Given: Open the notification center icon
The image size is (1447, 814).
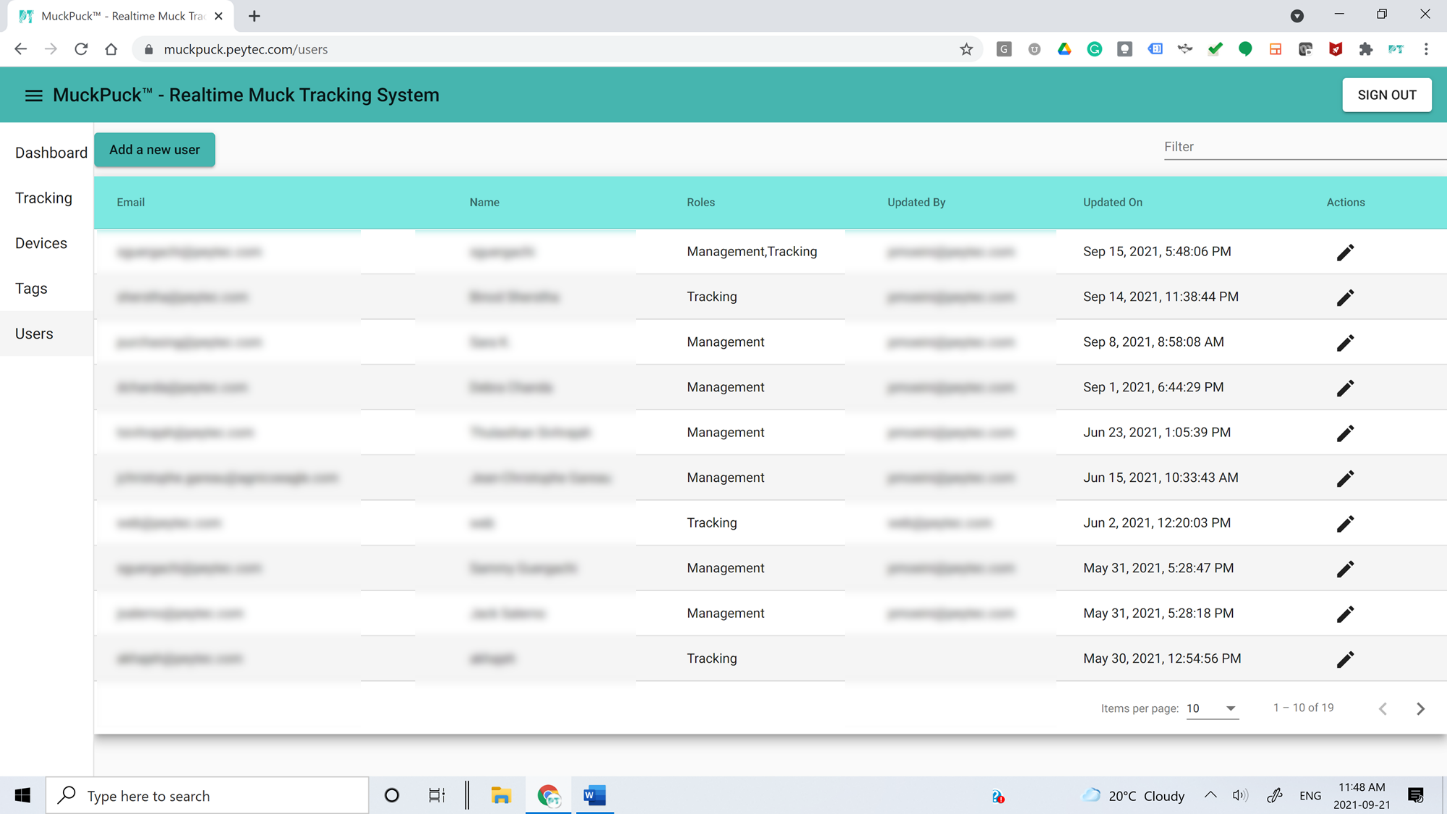Looking at the screenshot, I should point(1416,796).
